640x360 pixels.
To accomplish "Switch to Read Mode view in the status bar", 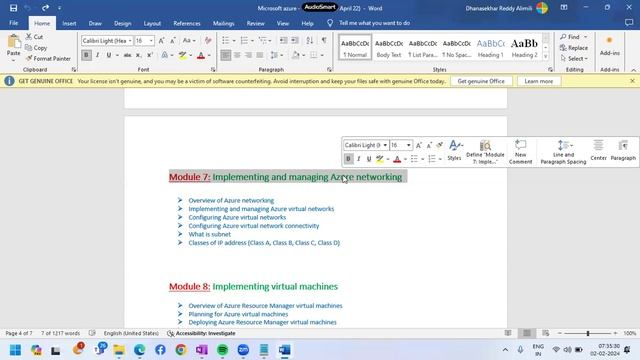I will coord(508,333).
